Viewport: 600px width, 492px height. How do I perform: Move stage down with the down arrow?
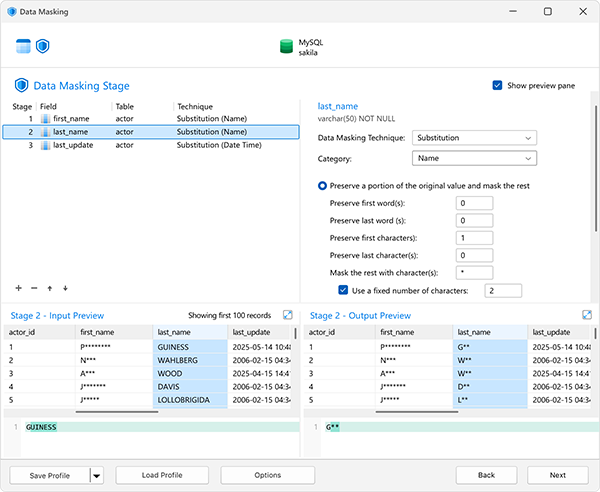click(65, 288)
